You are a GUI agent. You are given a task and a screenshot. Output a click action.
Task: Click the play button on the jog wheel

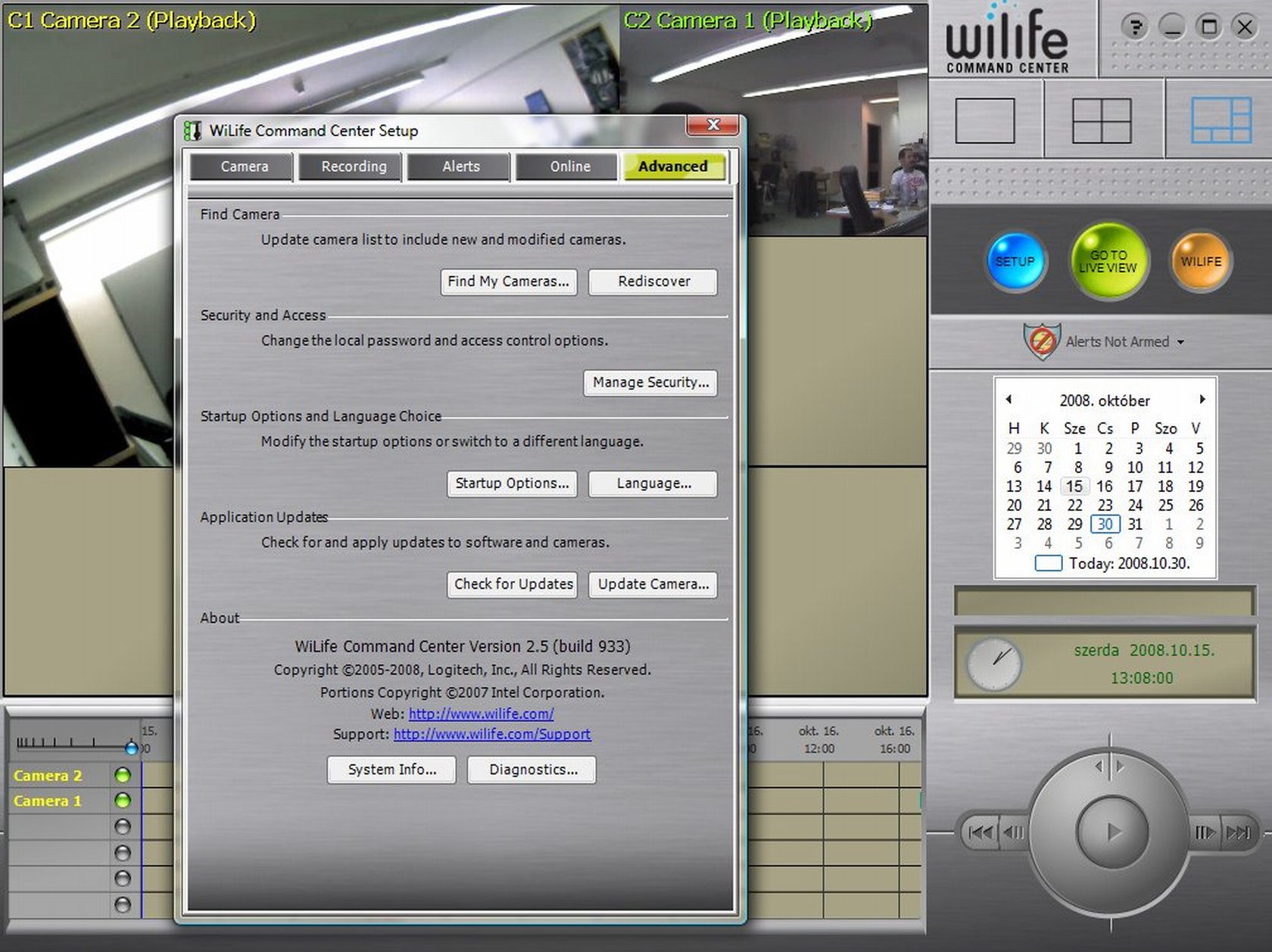[1111, 832]
